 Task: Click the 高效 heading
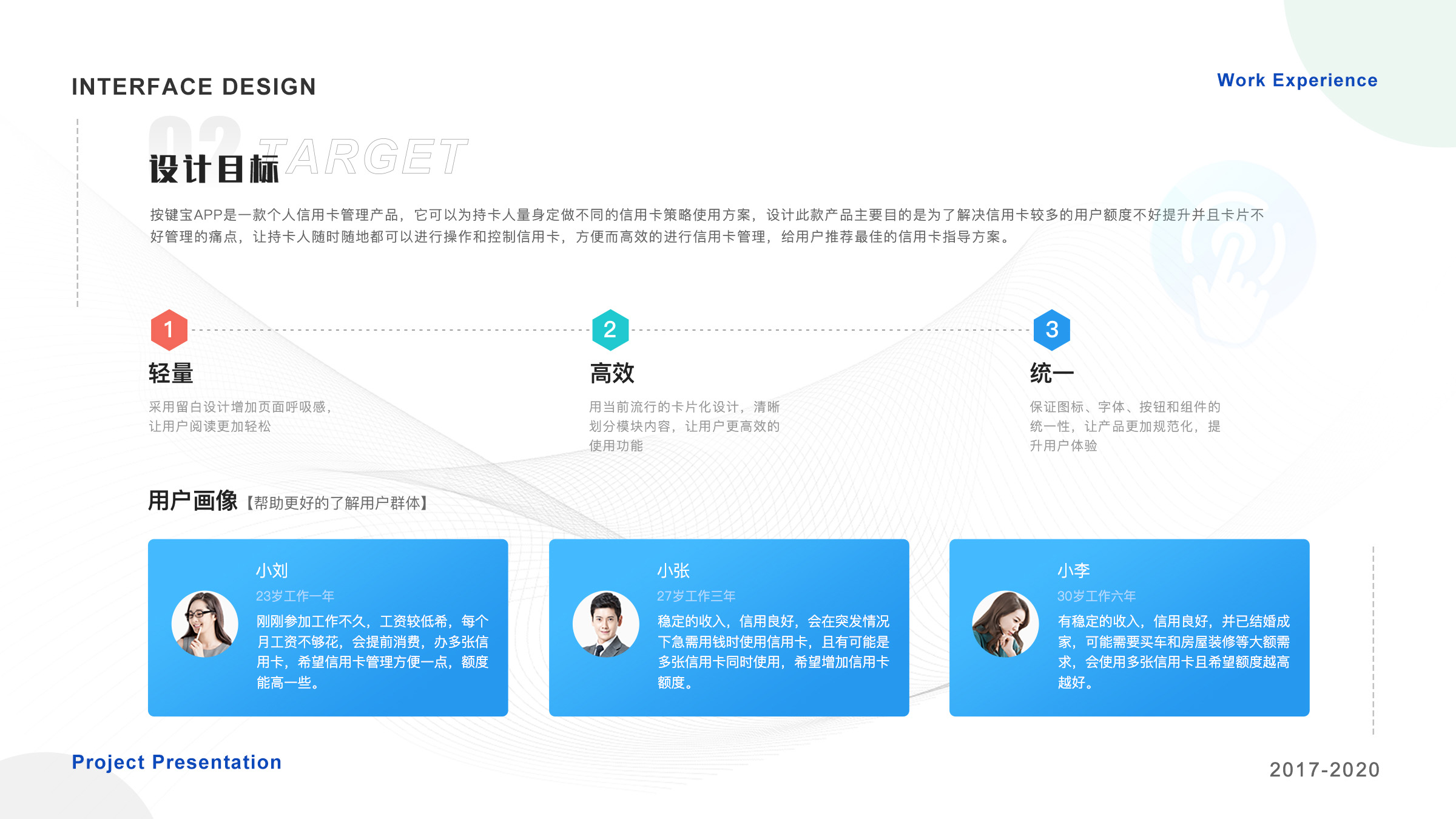point(612,373)
